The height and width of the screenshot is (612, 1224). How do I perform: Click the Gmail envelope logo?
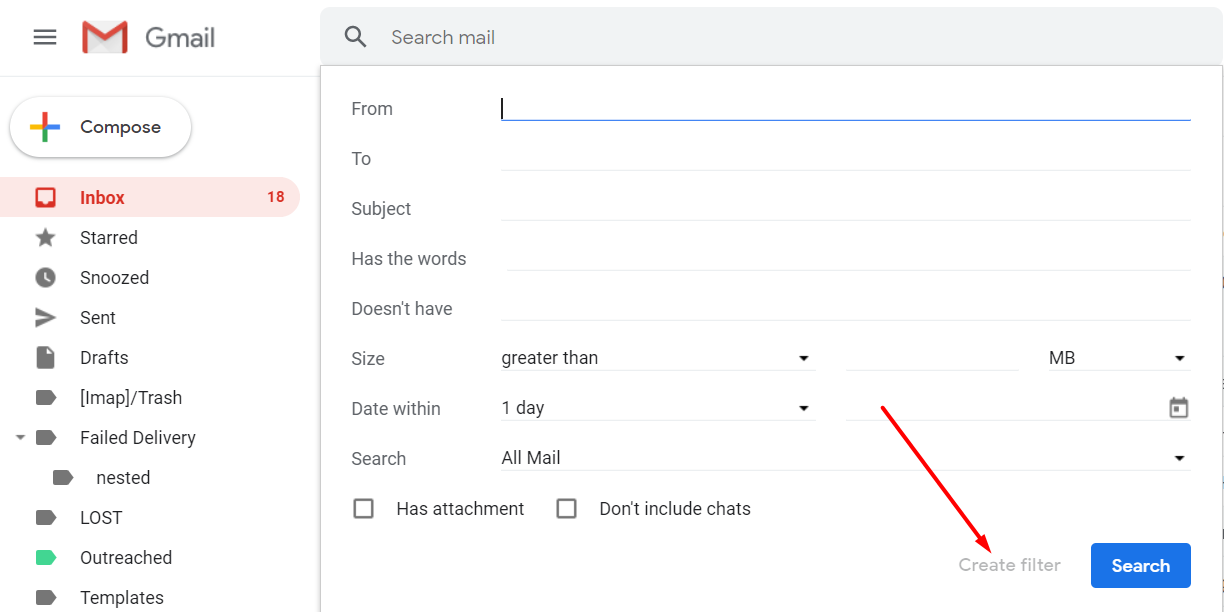click(x=105, y=38)
